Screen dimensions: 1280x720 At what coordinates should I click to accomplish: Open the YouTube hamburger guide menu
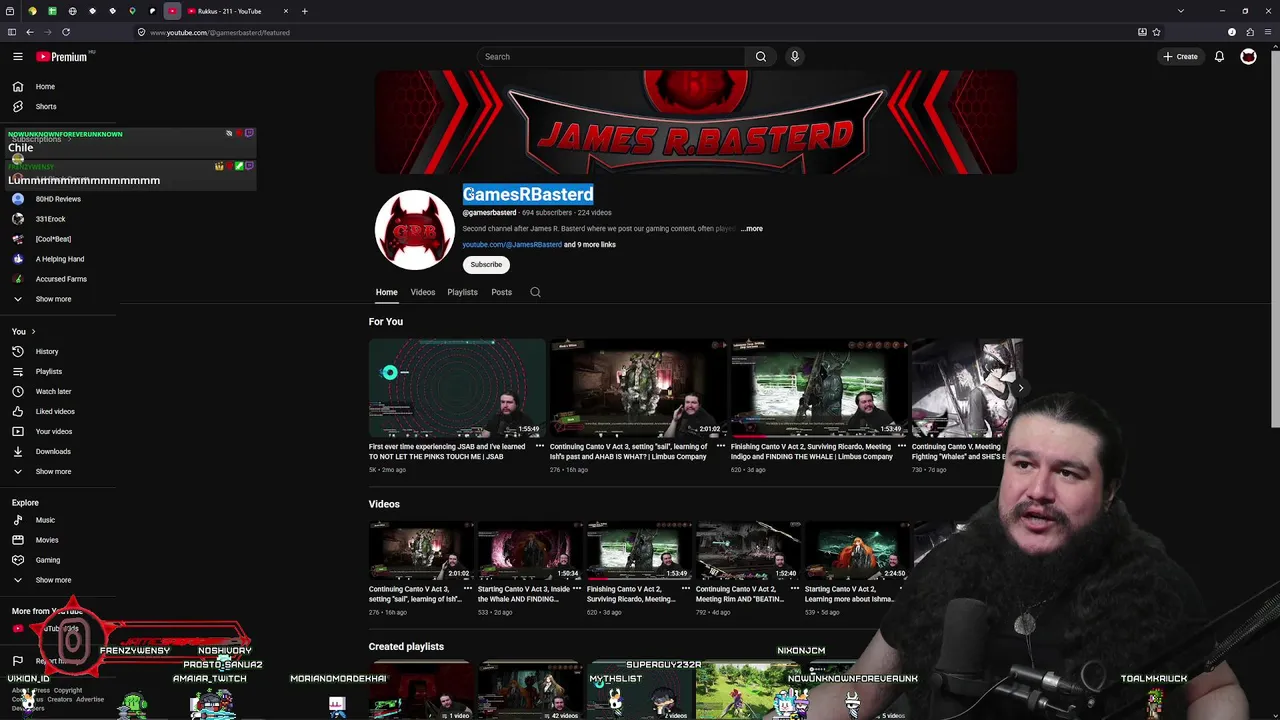click(x=17, y=57)
